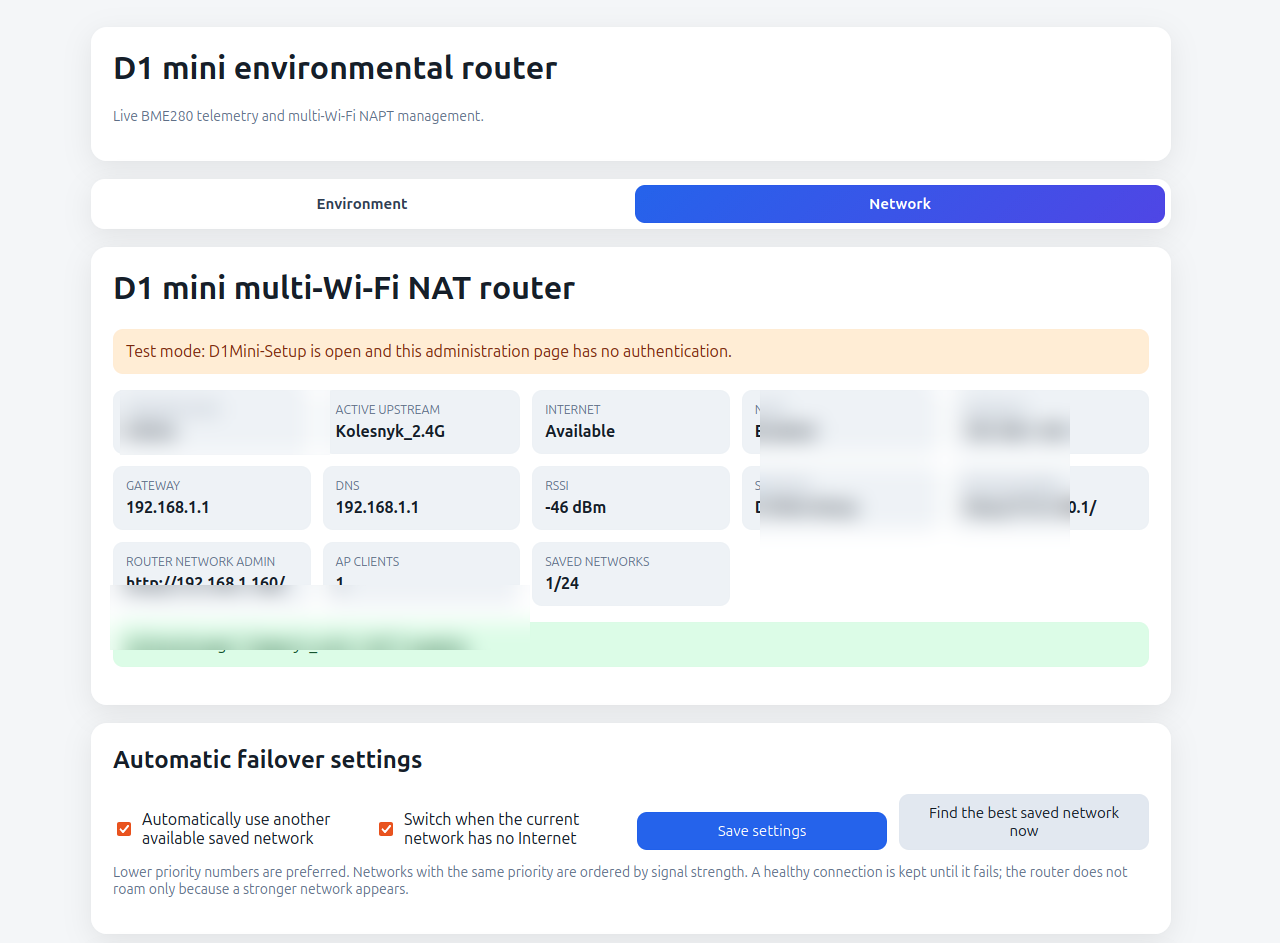
Task: Click the Saved Networks count 1/24
Action: (x=562, y=584)
